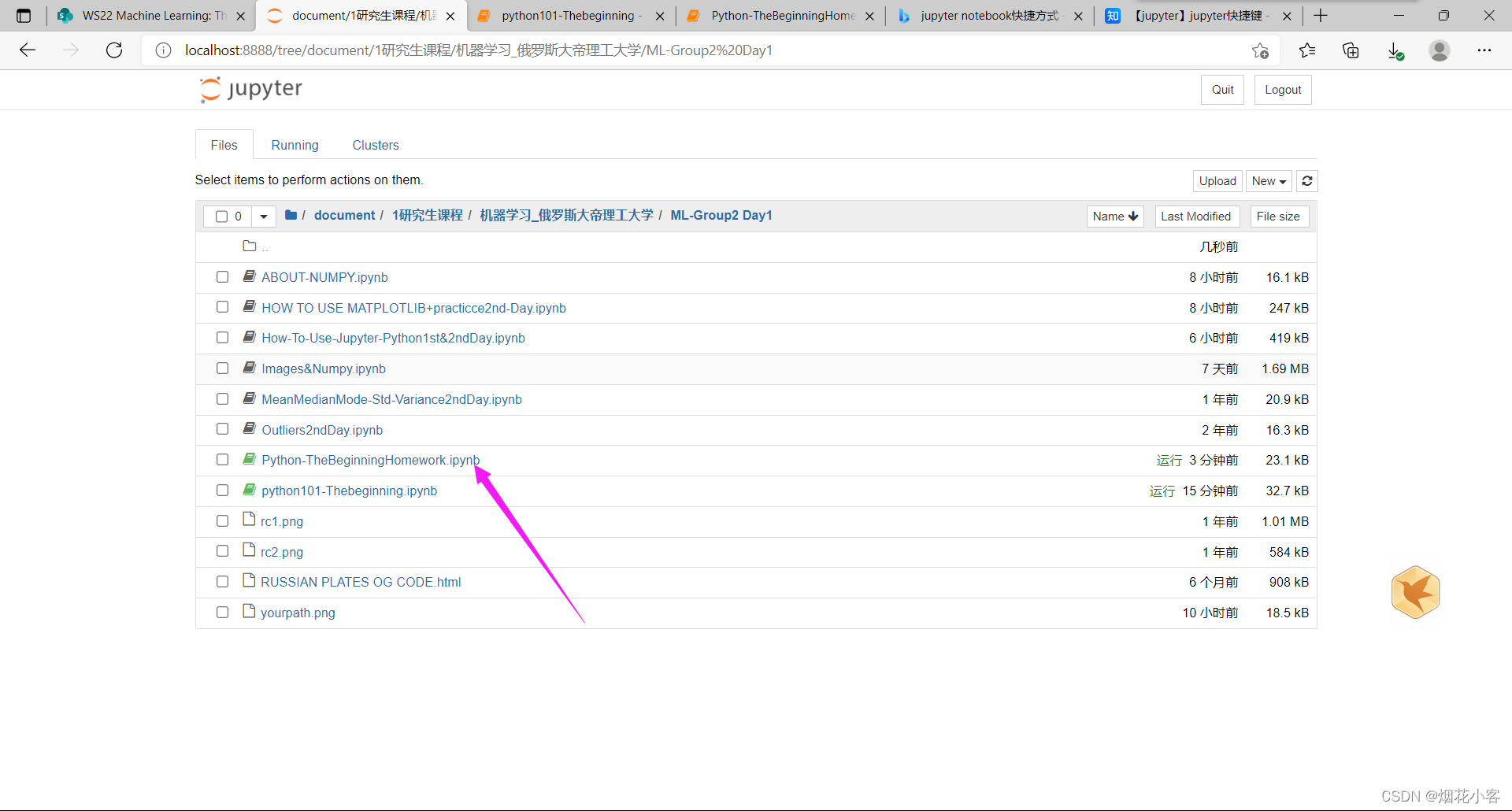1512x811 pixels.
Task: Go to 1研究生课程 breadcrumb folder
Action: tap(428, 215)
